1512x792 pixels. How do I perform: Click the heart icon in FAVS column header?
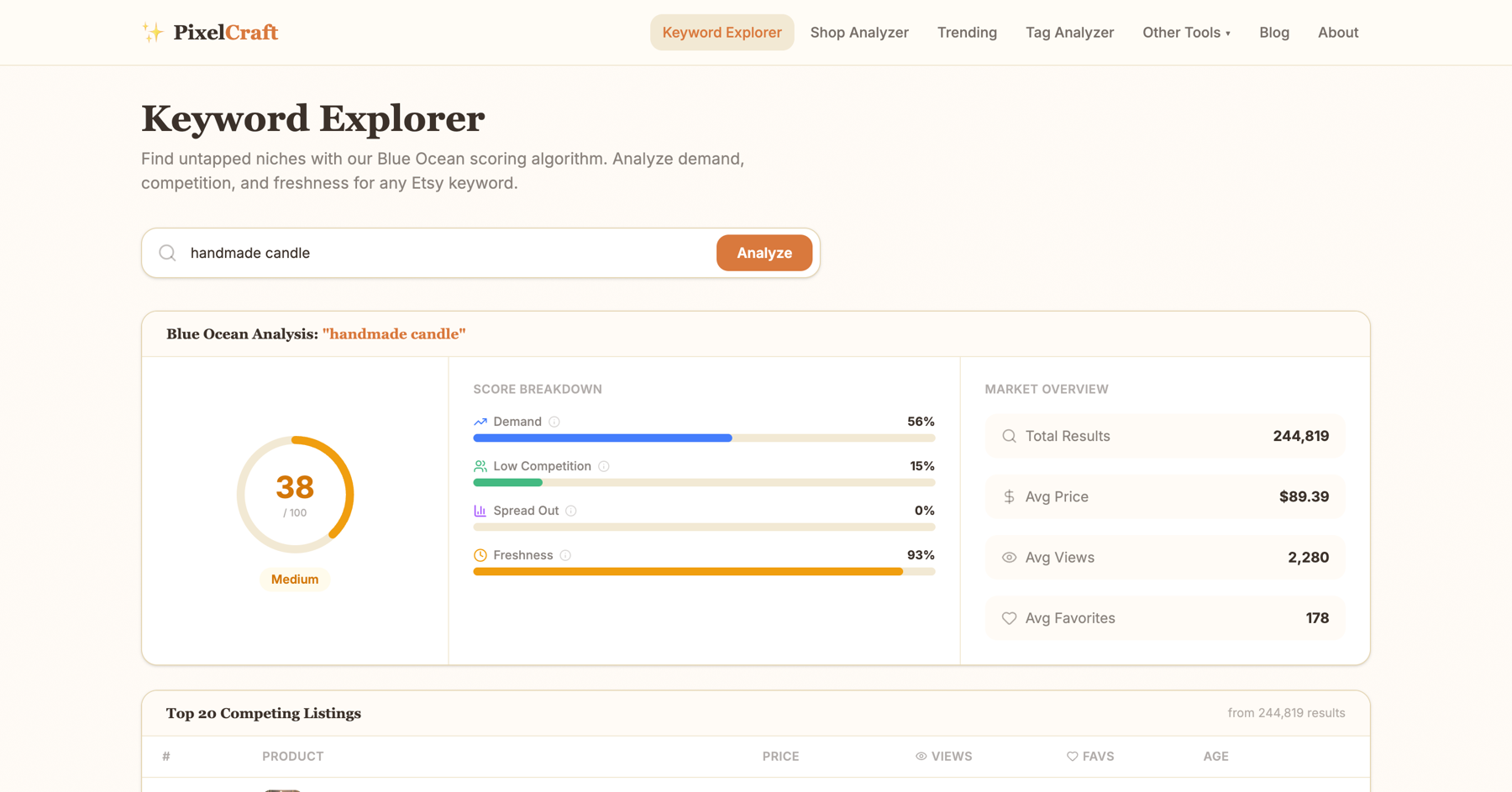1073,757
